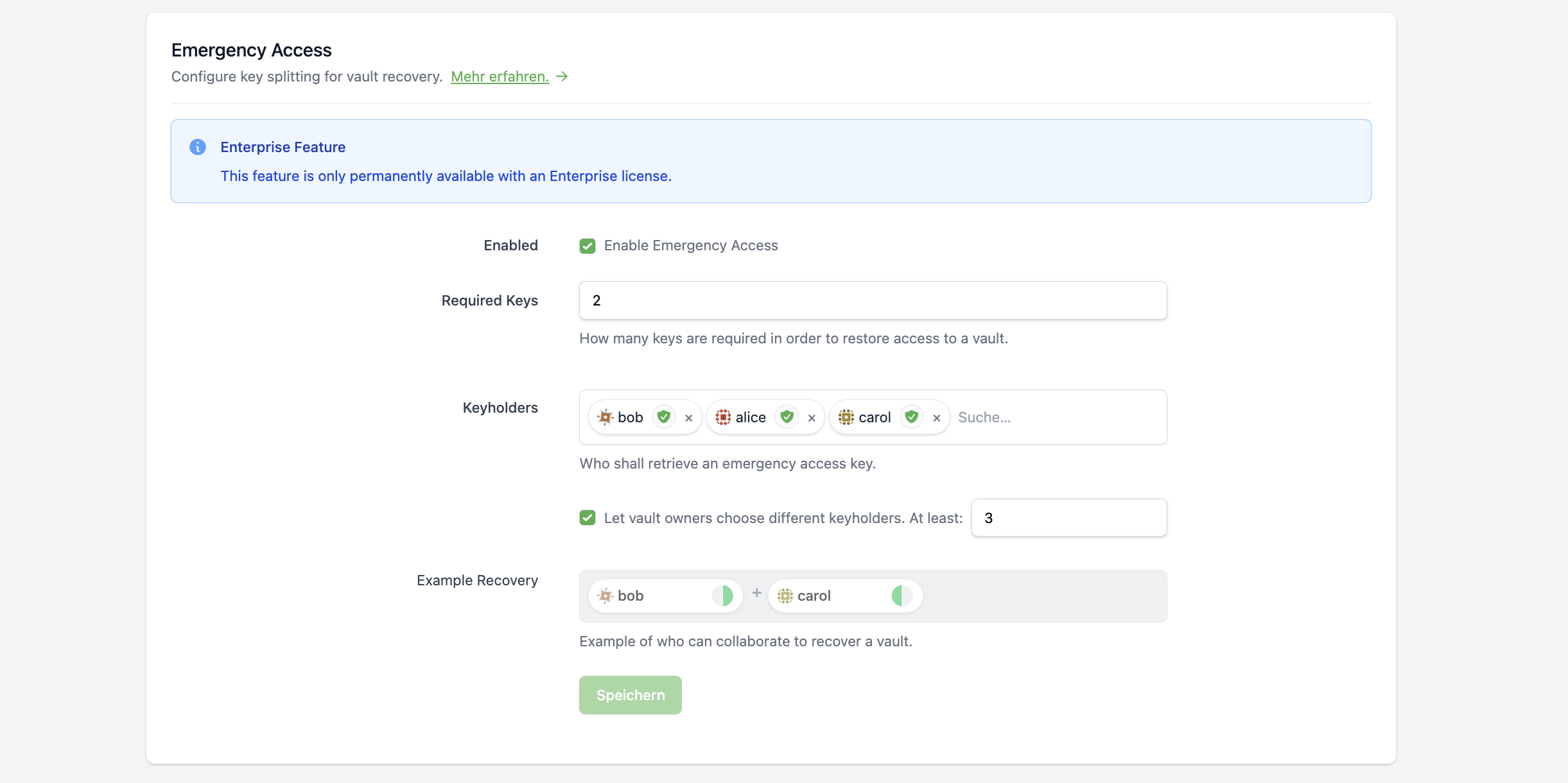Viewport: 1568px width, 783px height.
Task: Click the arrow icon next to Mehr erfahren
Action: click(562, 76)
